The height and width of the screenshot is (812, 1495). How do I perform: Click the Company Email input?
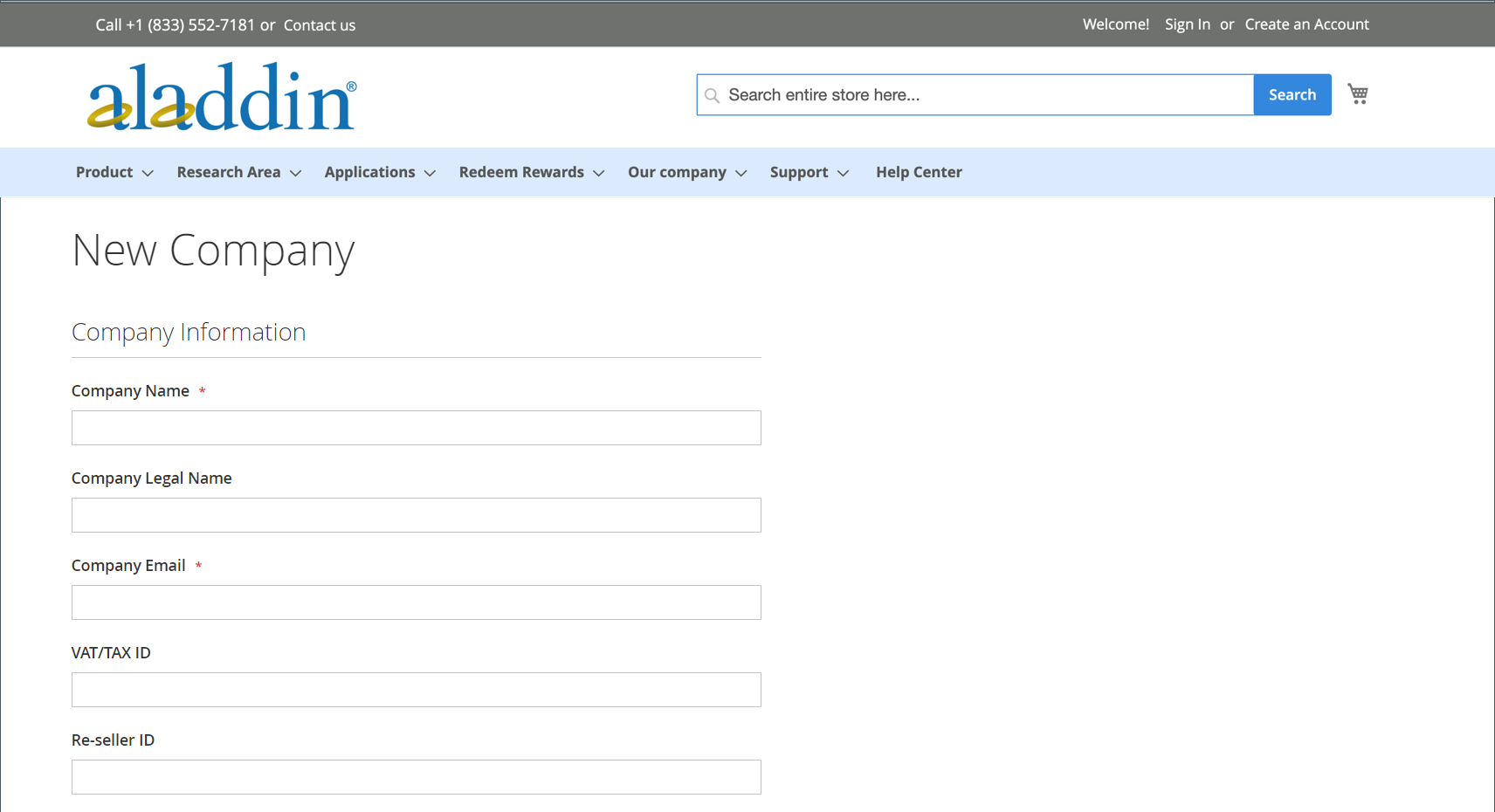pyautogui.click(x=417, y=602)
